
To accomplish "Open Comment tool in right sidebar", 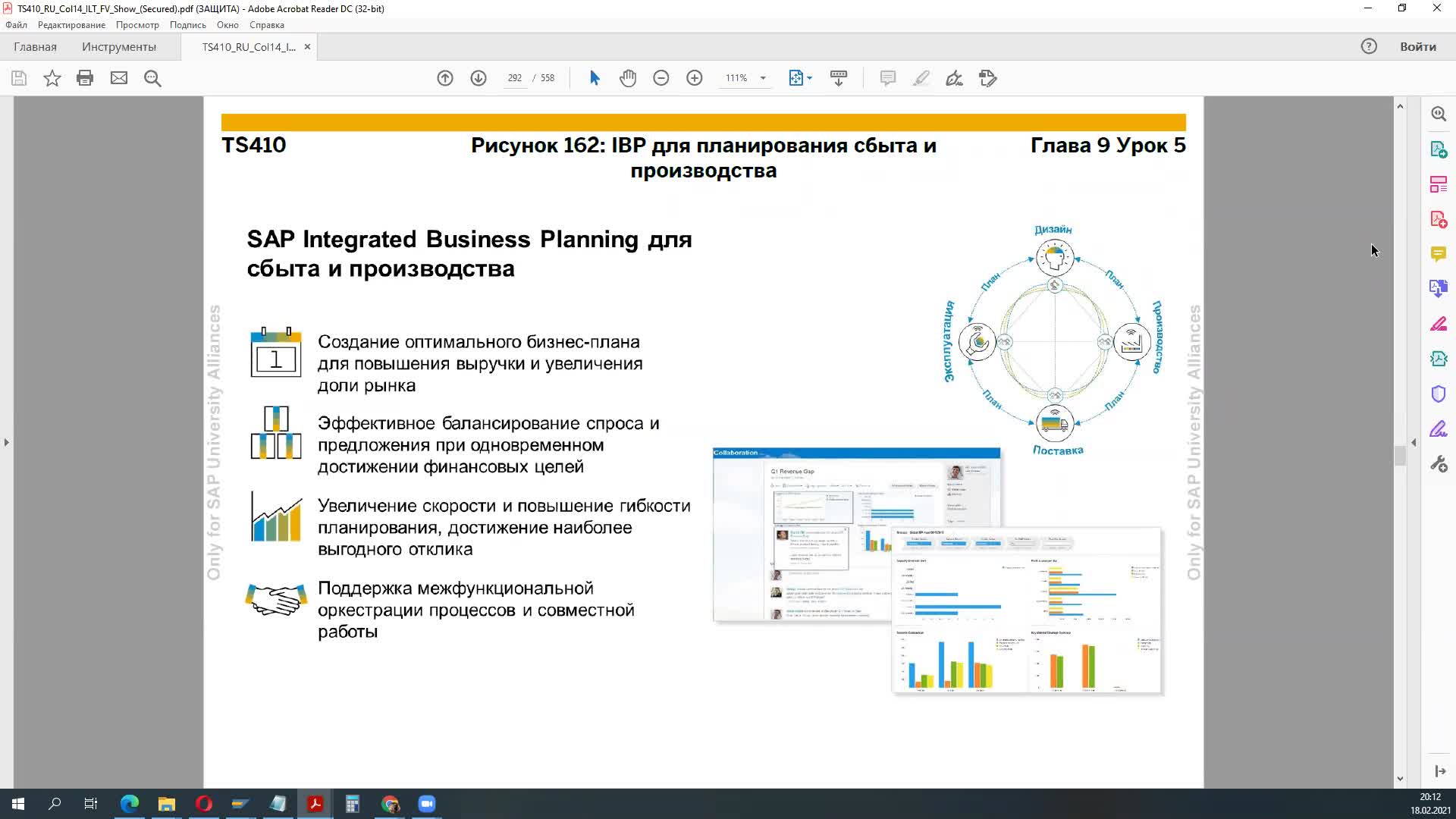I will pyautogui.click(x=1439, y=254).
